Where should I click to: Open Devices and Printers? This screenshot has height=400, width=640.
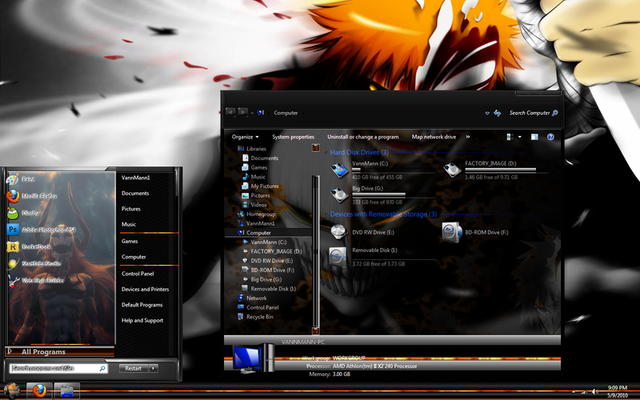point(145,289)
